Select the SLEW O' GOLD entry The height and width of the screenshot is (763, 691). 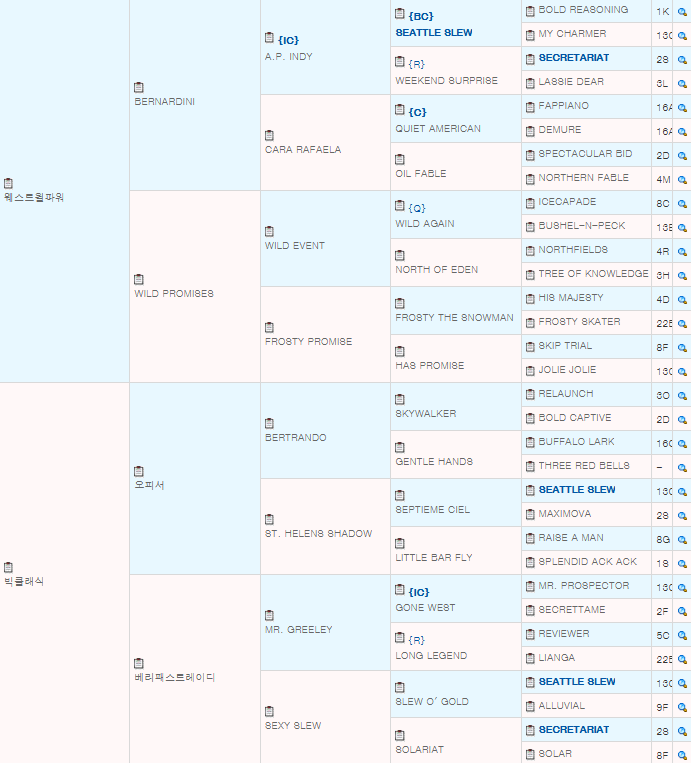432,702
